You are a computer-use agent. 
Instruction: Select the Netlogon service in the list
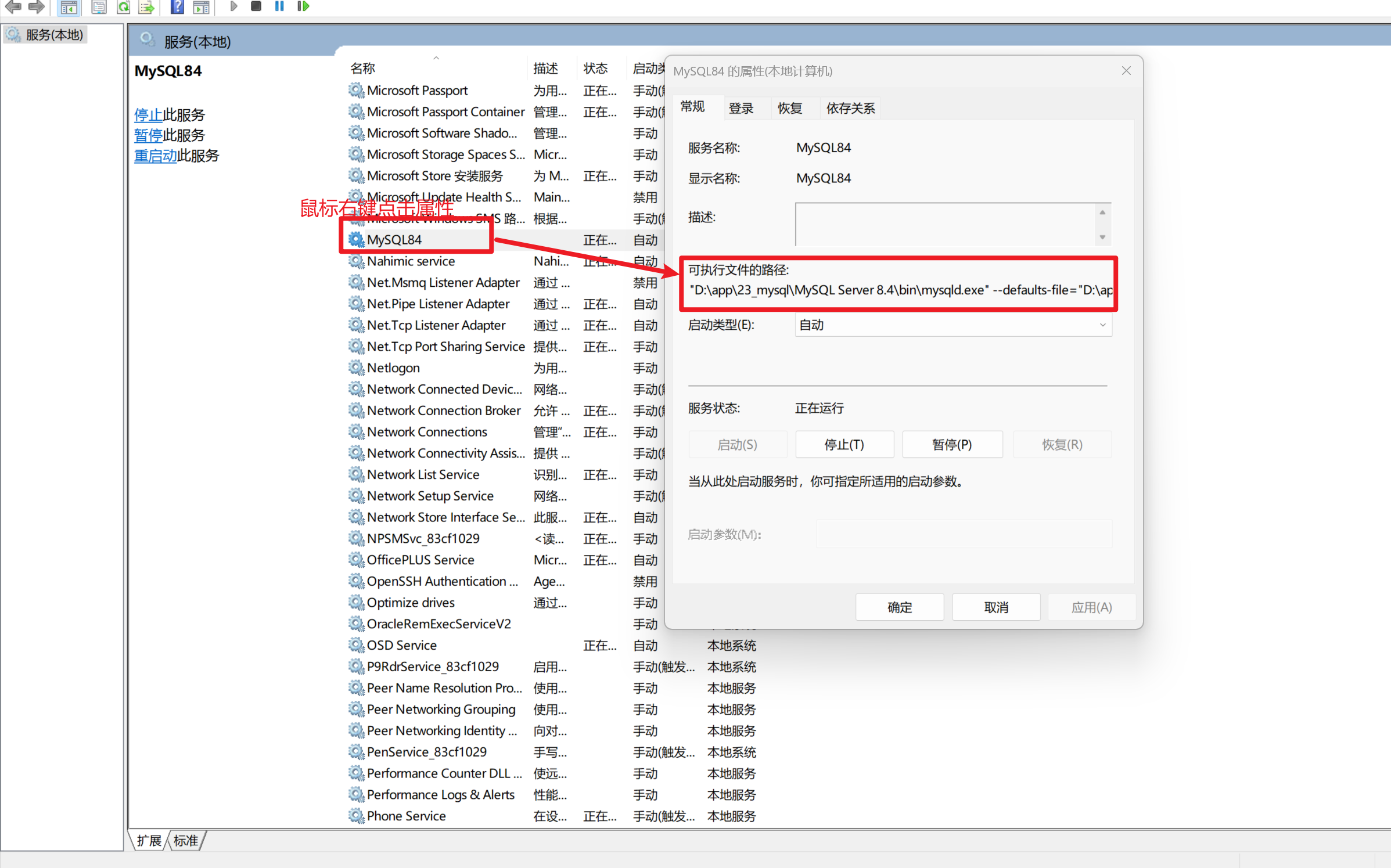pos(393,368)
